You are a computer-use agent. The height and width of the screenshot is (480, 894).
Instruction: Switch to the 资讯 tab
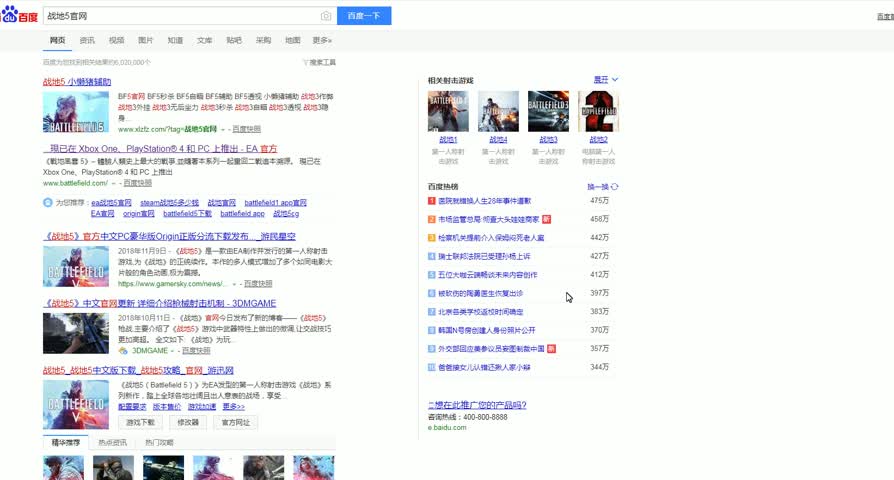point(87,40)
